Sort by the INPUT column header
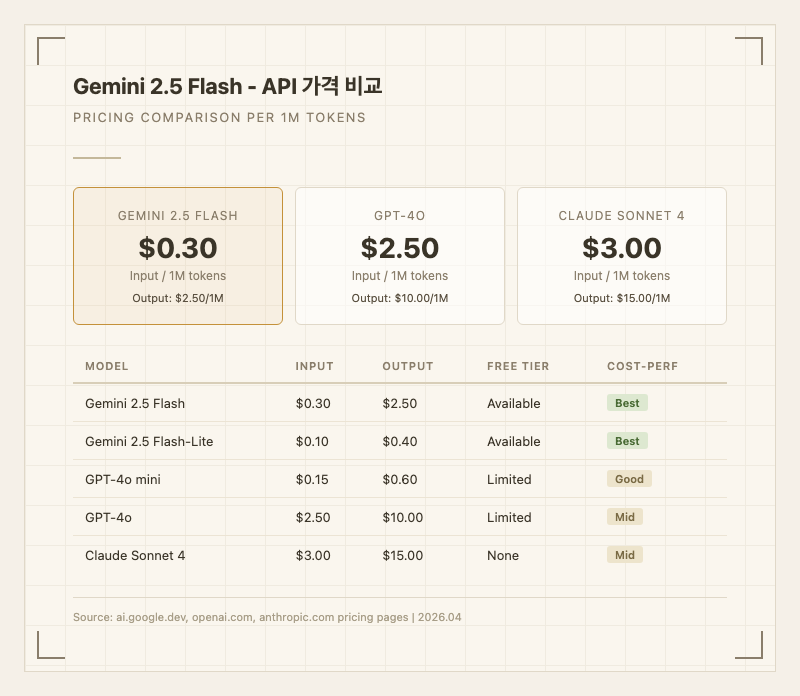800x696 pixels. tap(314, 367)
